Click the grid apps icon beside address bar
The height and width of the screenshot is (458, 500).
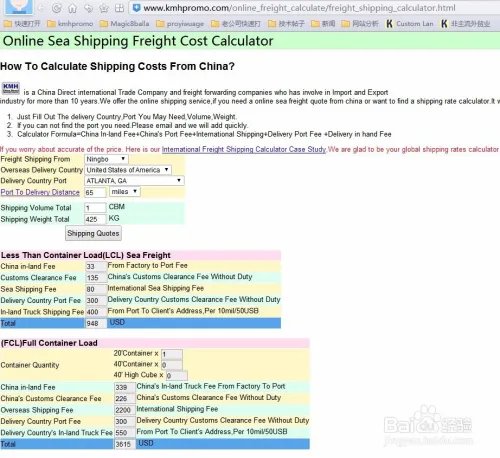[x=119, y=8]
